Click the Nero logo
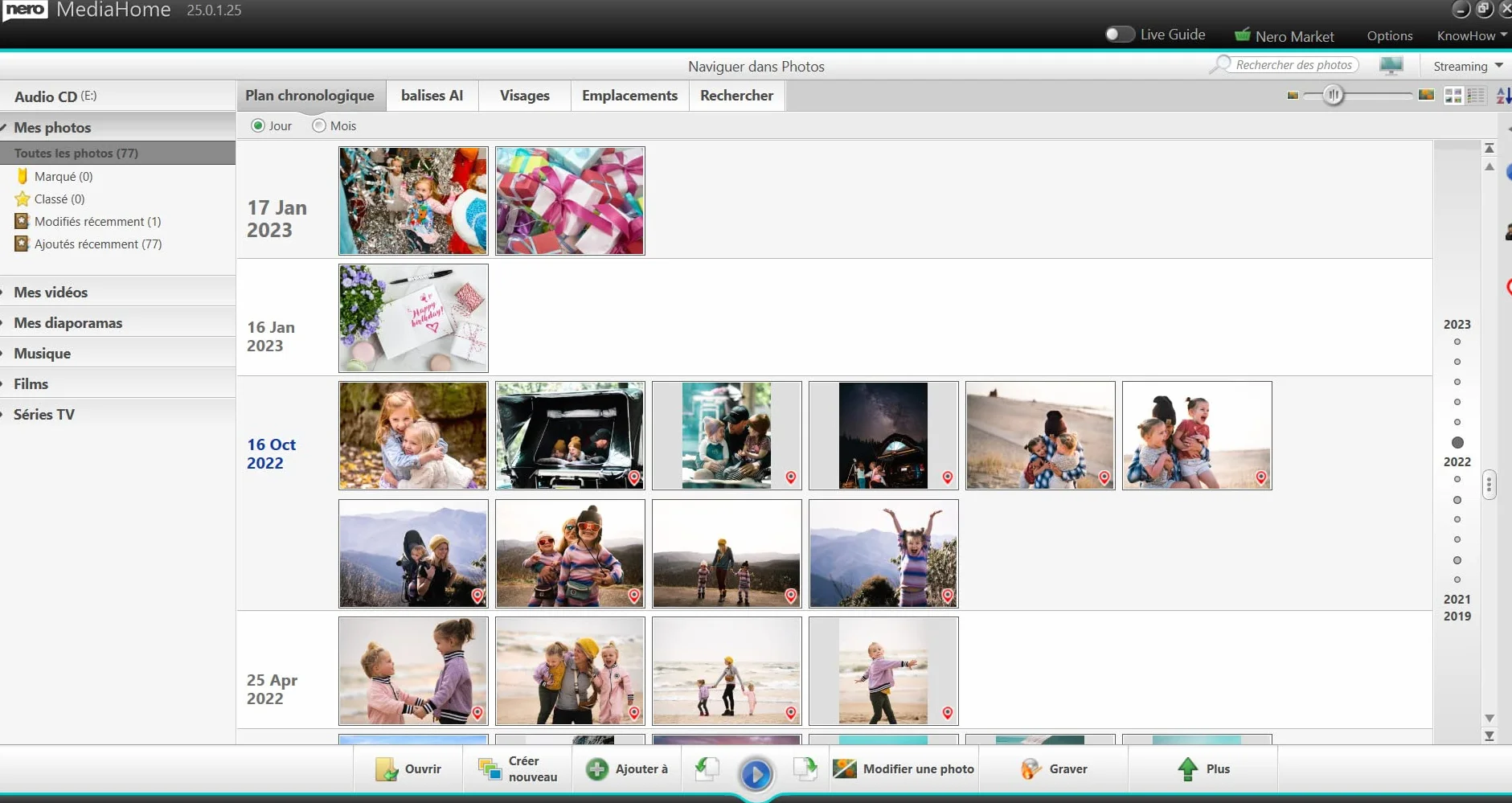1512x803 pixels. [26, 10]
